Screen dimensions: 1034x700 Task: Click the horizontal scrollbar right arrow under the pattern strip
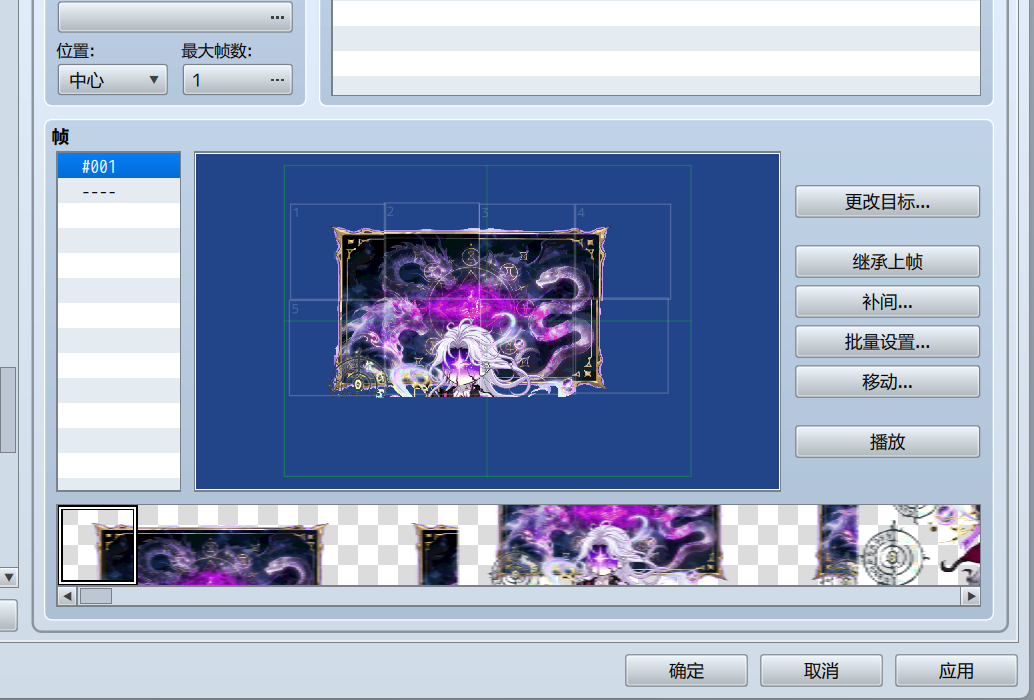[x=971, y=597]
